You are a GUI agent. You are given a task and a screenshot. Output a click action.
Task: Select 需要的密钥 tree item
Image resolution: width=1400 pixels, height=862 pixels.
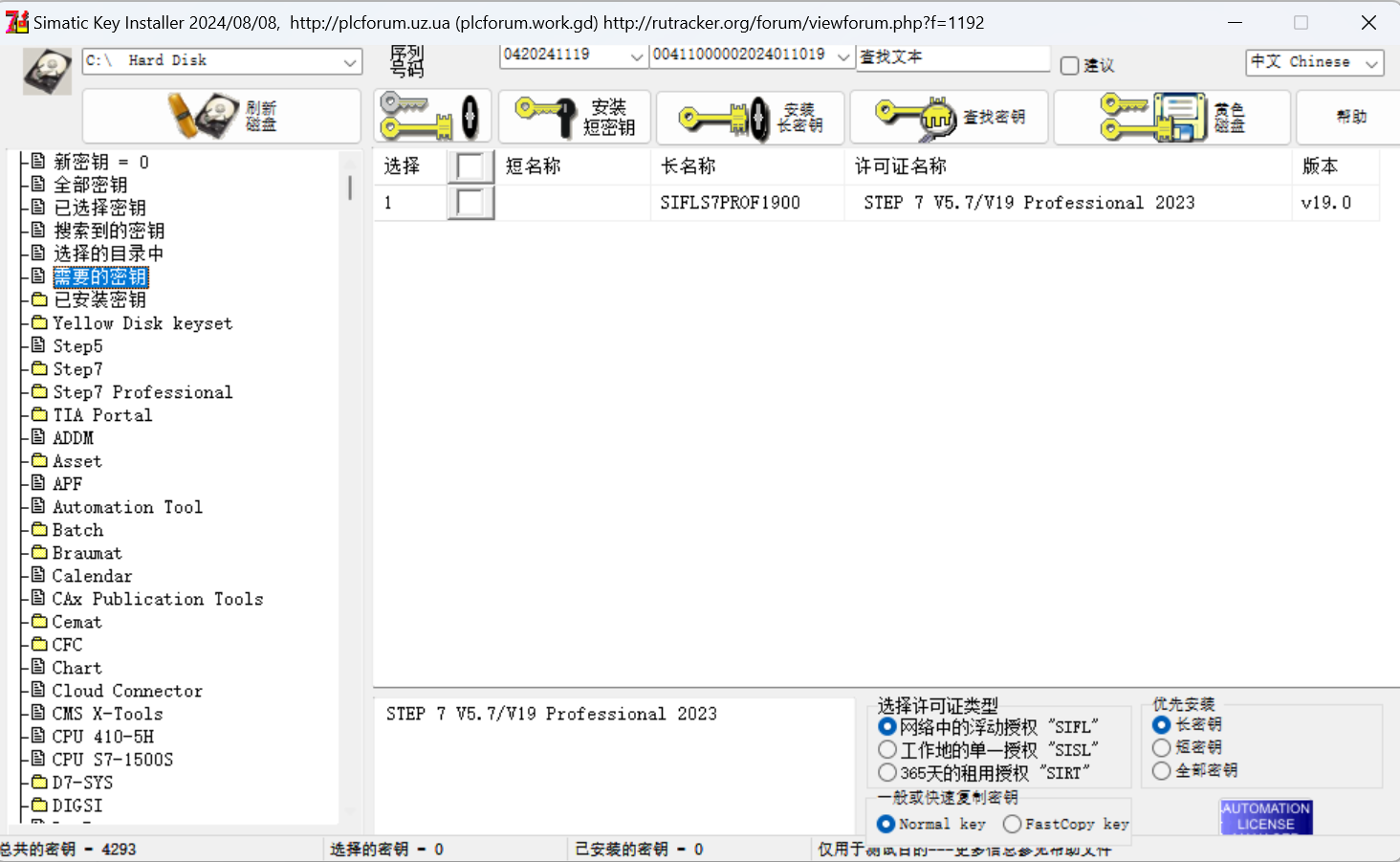100,277
